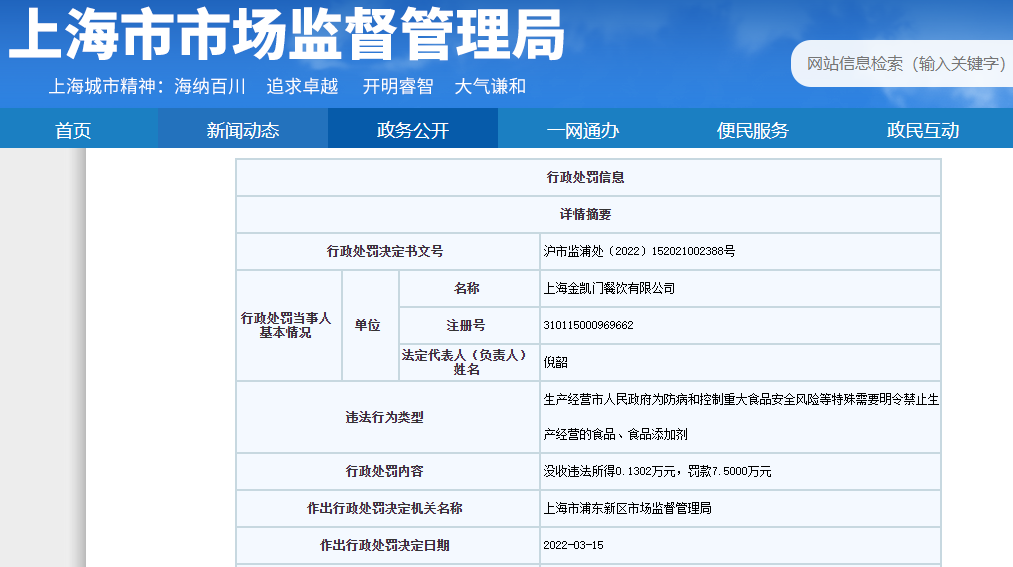Select the 政务公开 menu item
1013x567 pixels.
pyautogui.click(x=413, y=130)
